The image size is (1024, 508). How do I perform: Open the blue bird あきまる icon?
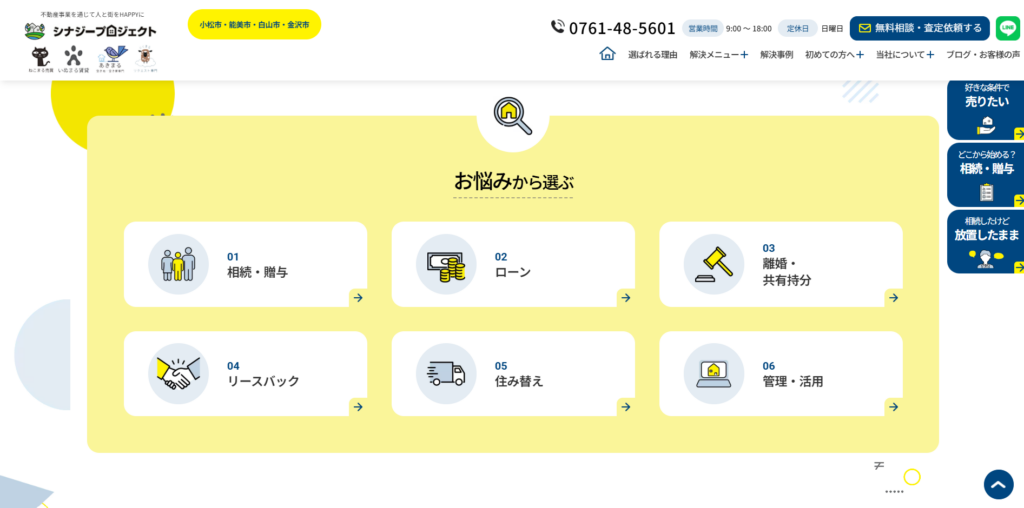pos(114,59)
